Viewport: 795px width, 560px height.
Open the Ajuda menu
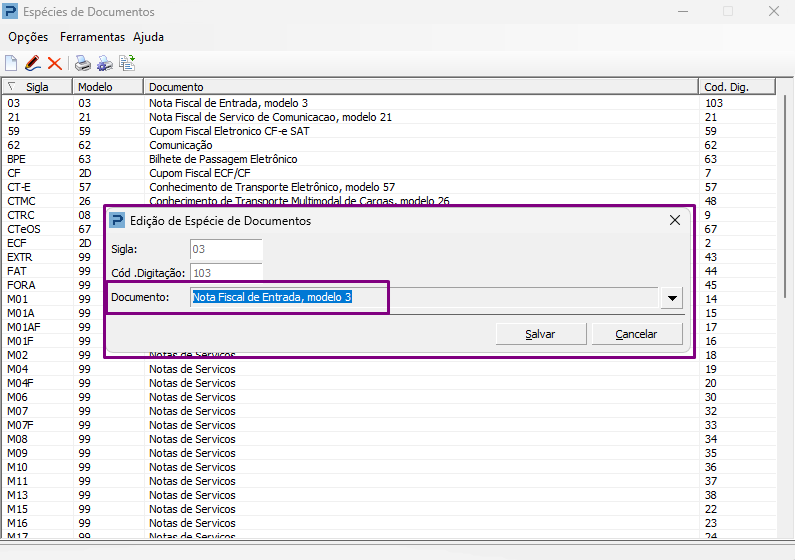point(149,37)
